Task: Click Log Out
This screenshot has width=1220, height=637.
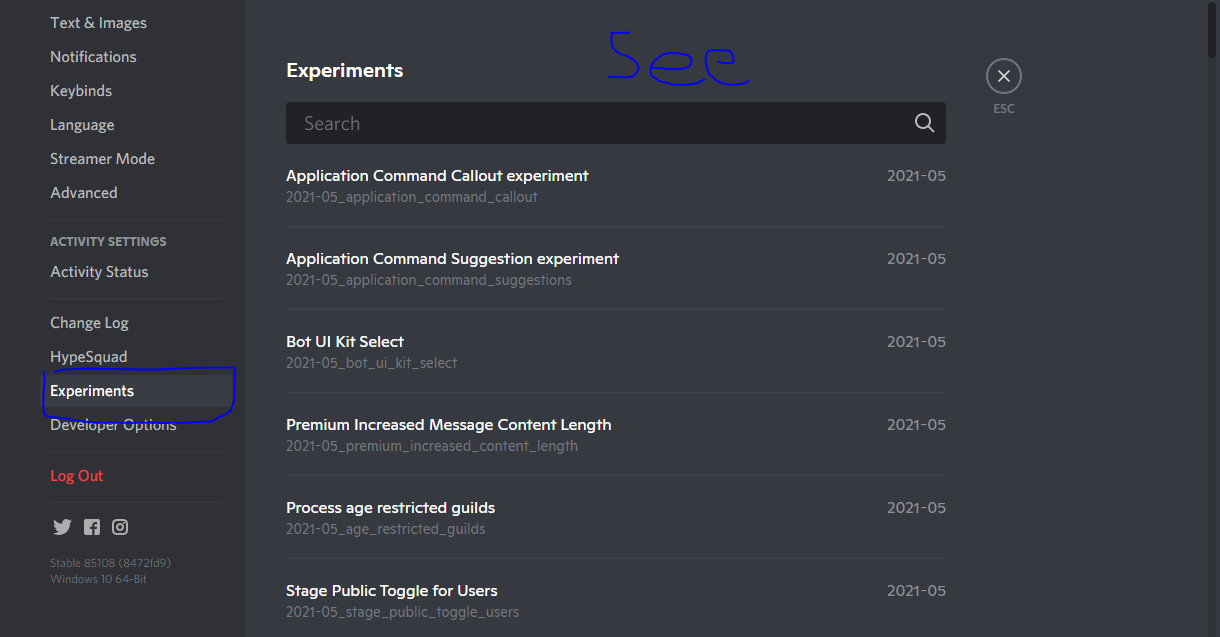Action: [77, 475]
